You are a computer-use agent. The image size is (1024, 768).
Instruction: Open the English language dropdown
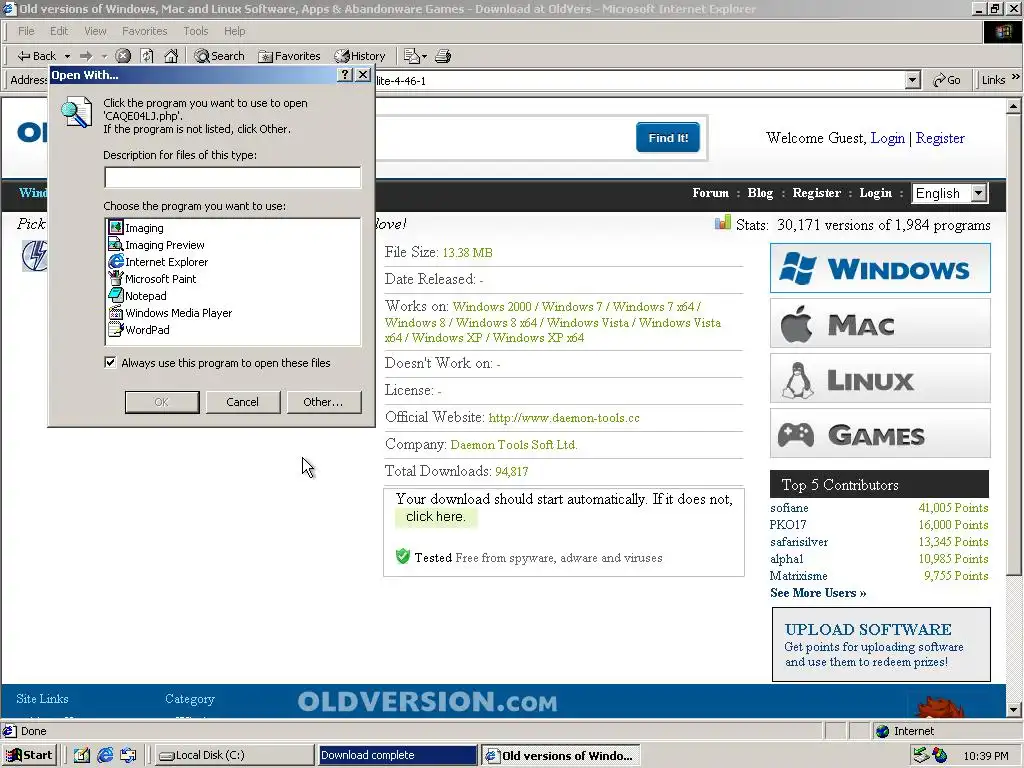click(x=950, y=193)
